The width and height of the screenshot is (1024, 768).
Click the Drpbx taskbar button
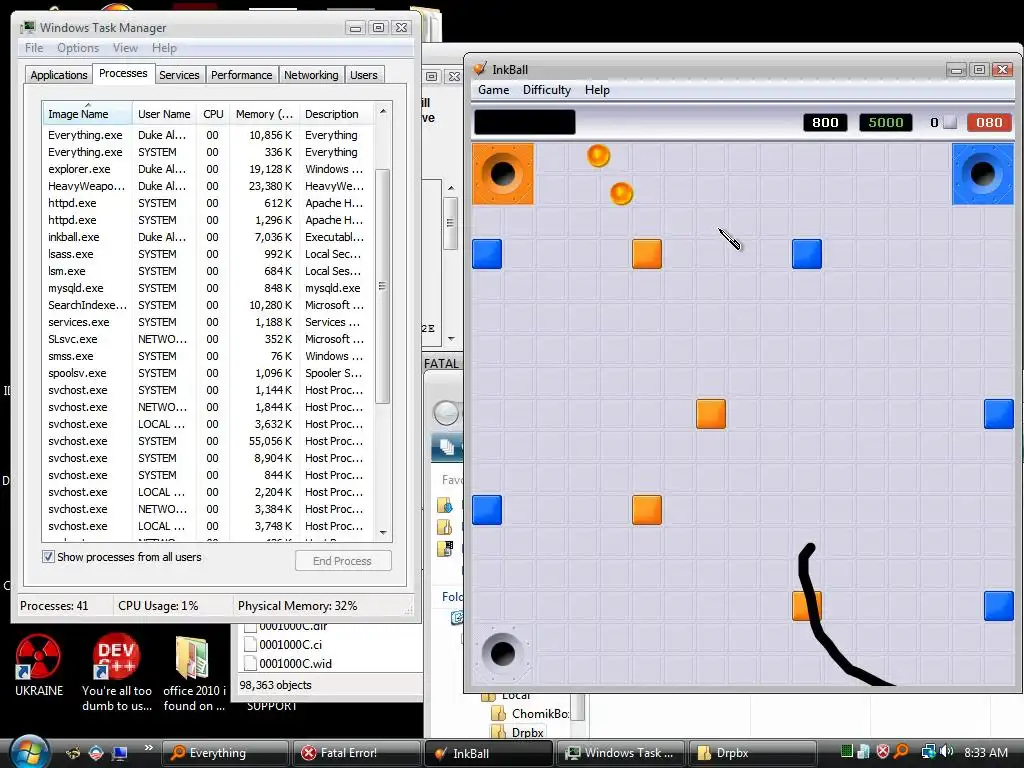coord(752,753)
